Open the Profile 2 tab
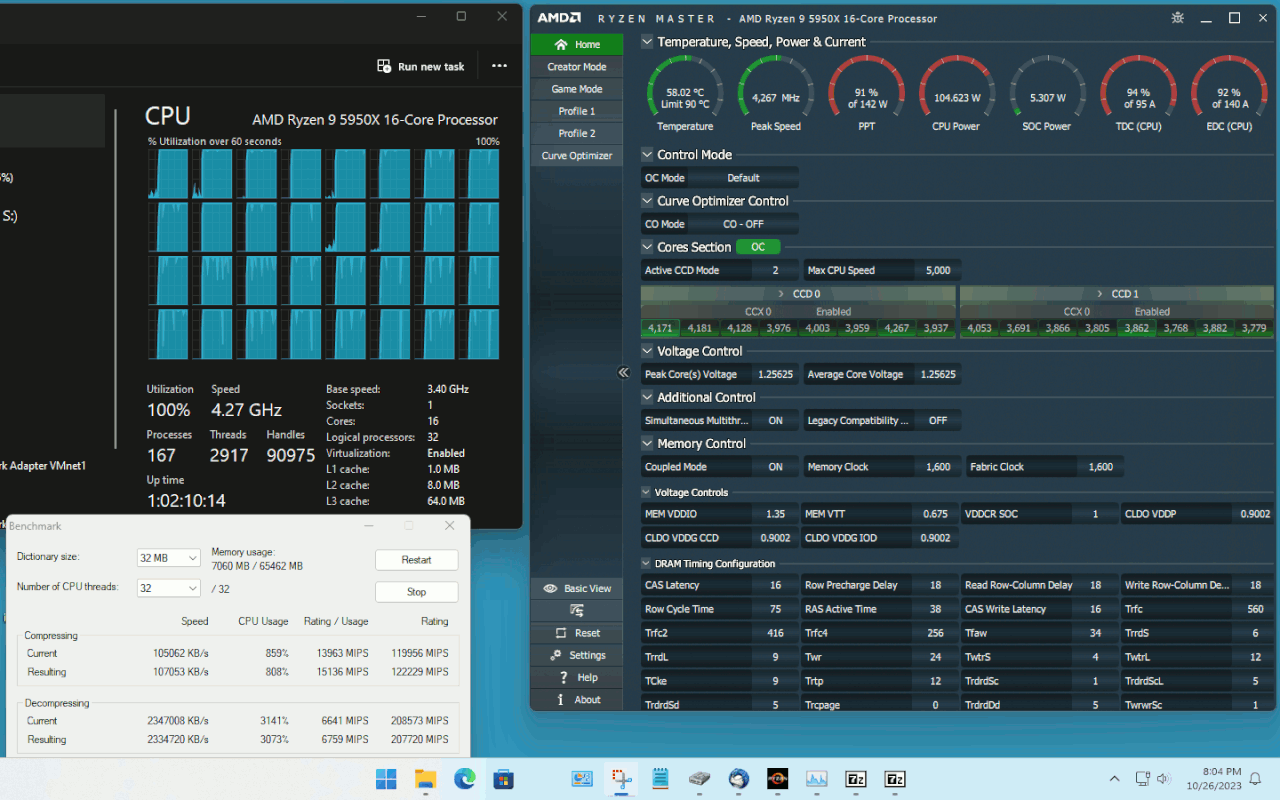Screen dimensions: 1280x800 point(577,133)
